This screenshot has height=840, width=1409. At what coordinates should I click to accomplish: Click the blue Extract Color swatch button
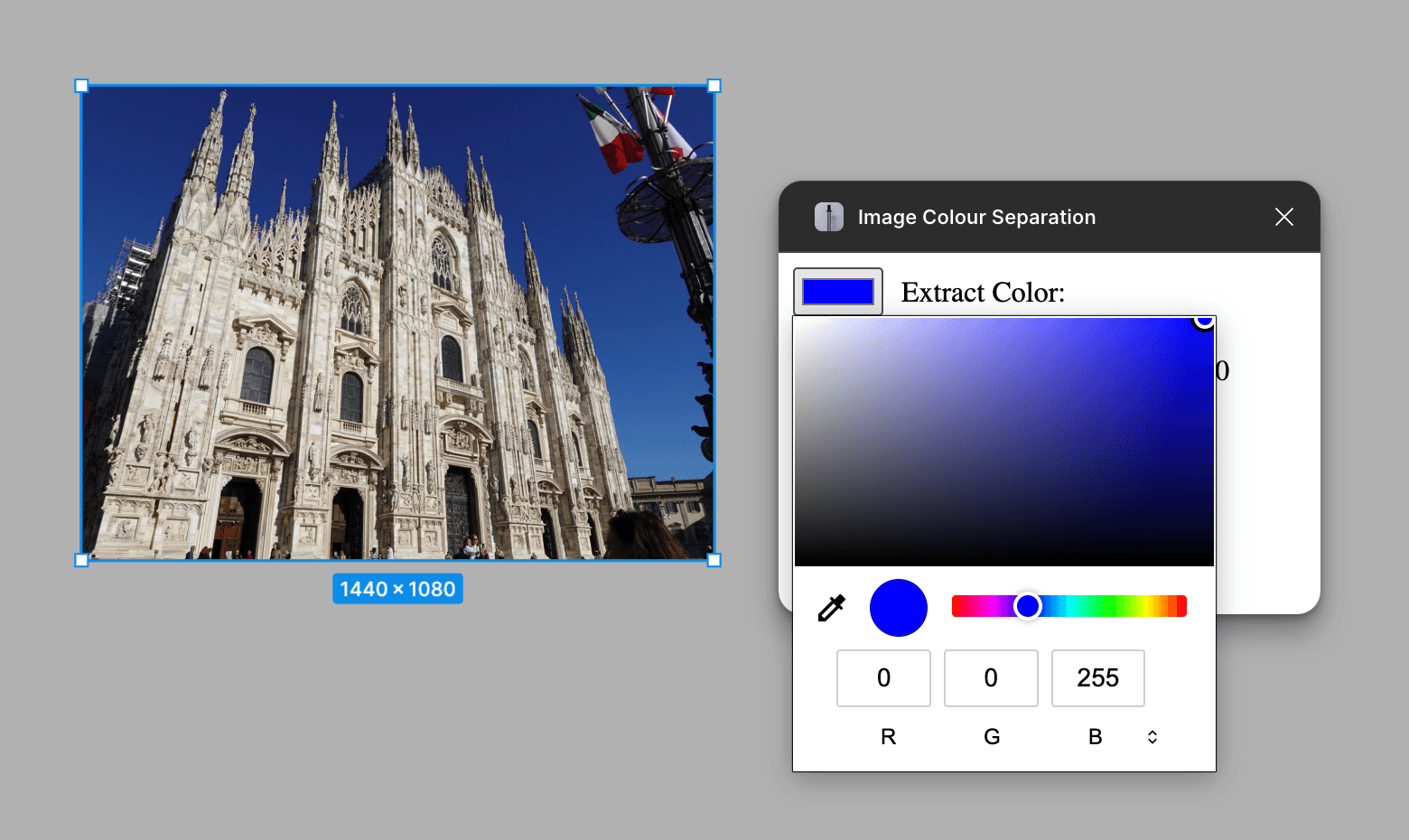(838, 292)
